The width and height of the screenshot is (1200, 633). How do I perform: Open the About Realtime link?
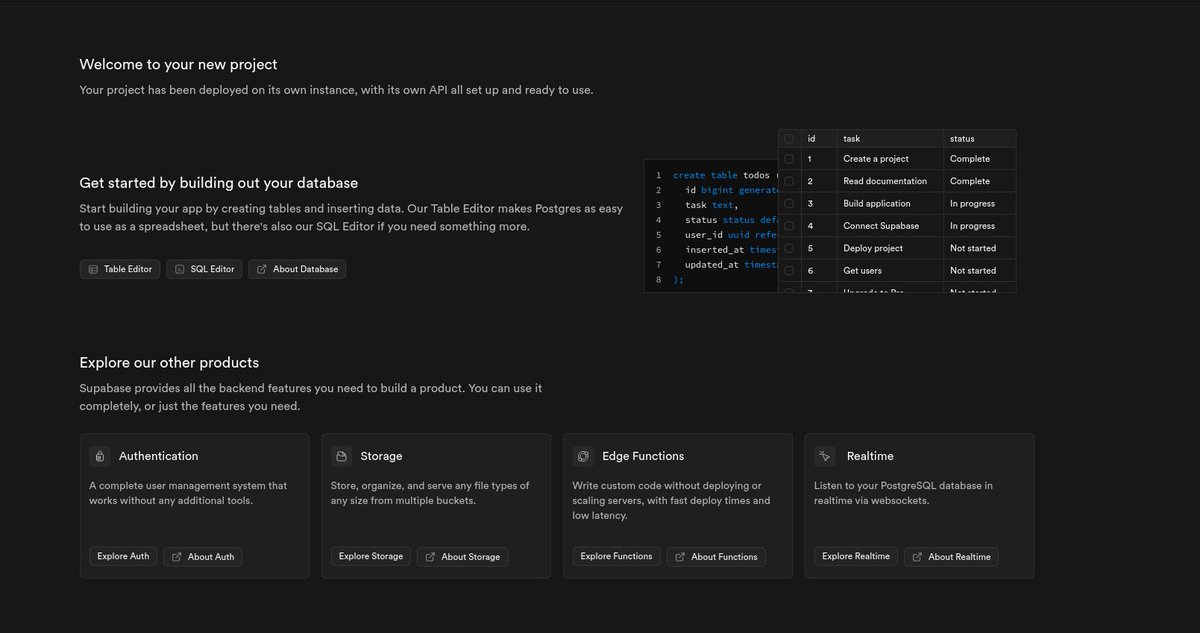click(951, 557)
